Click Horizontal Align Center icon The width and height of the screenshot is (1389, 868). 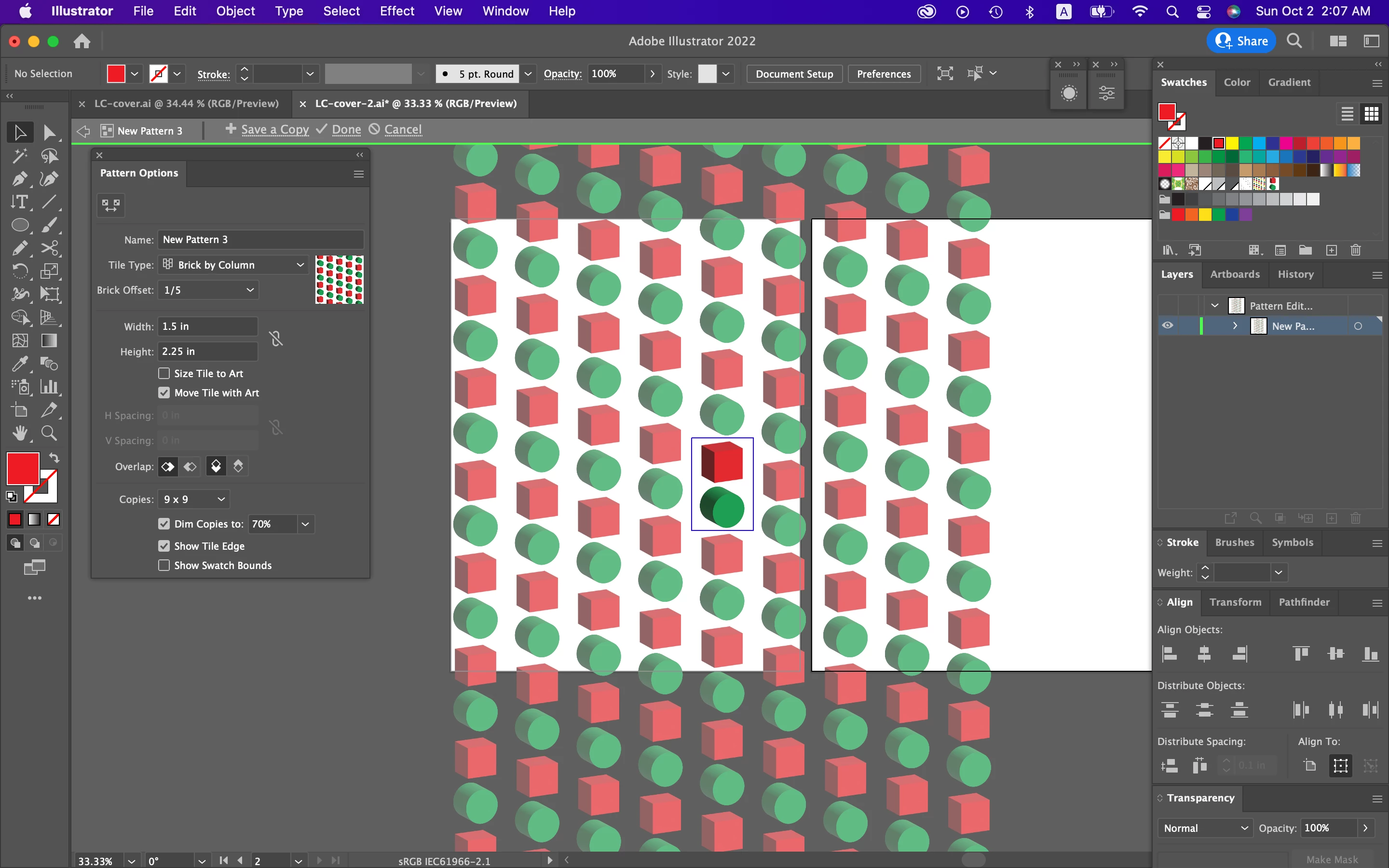1204,653
